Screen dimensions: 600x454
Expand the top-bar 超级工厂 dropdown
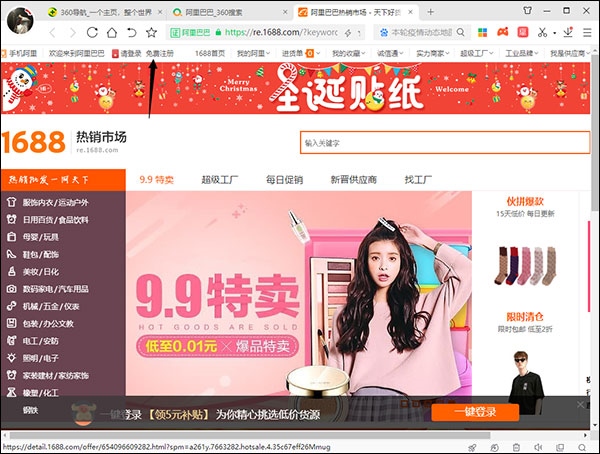pyautogui.click(x=477, y=54)
